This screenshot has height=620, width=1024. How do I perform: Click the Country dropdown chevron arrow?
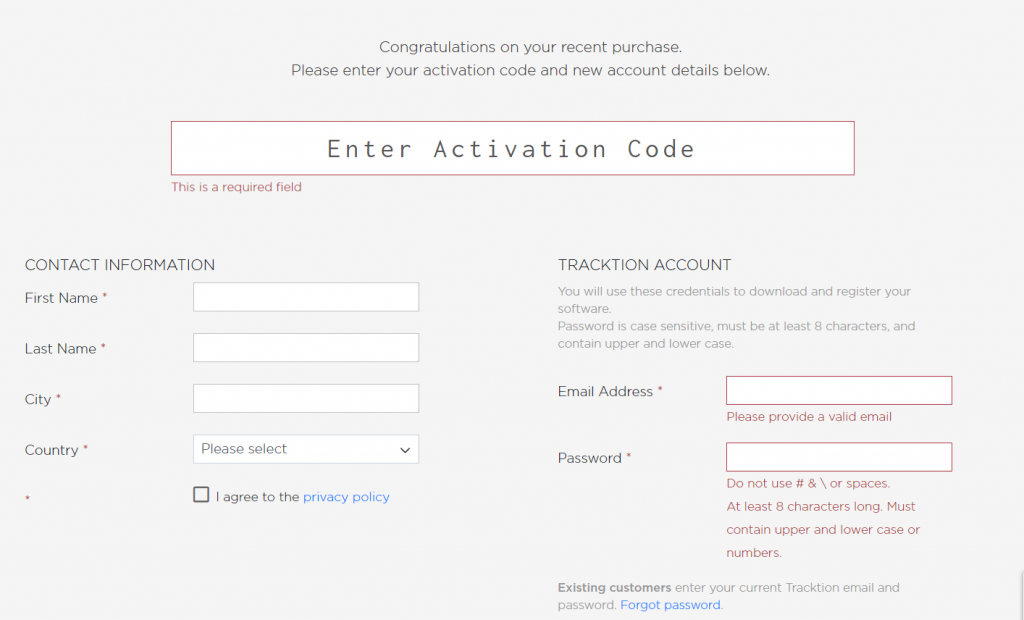(406, 449)
